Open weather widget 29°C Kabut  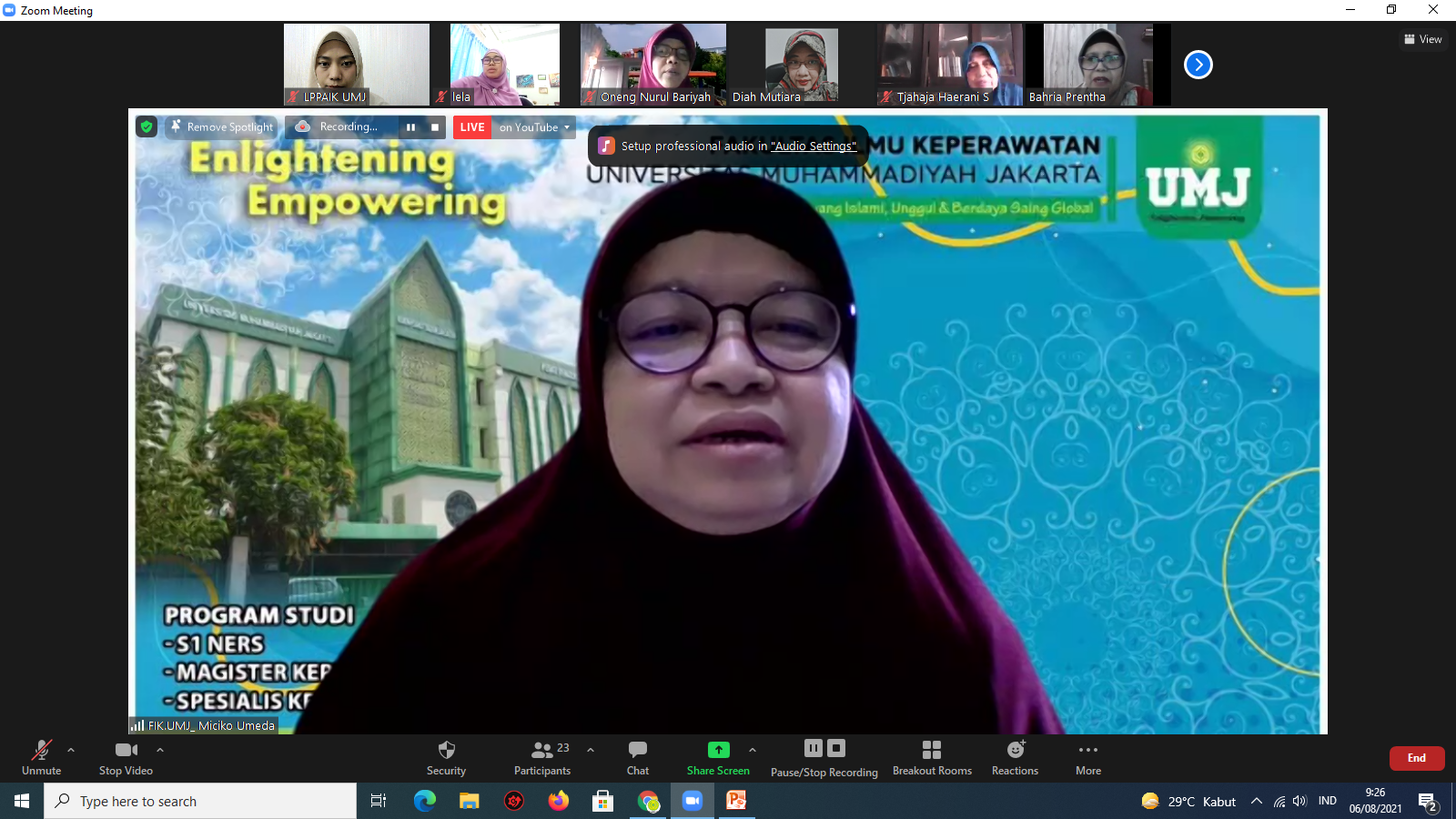pos(1188,801)
